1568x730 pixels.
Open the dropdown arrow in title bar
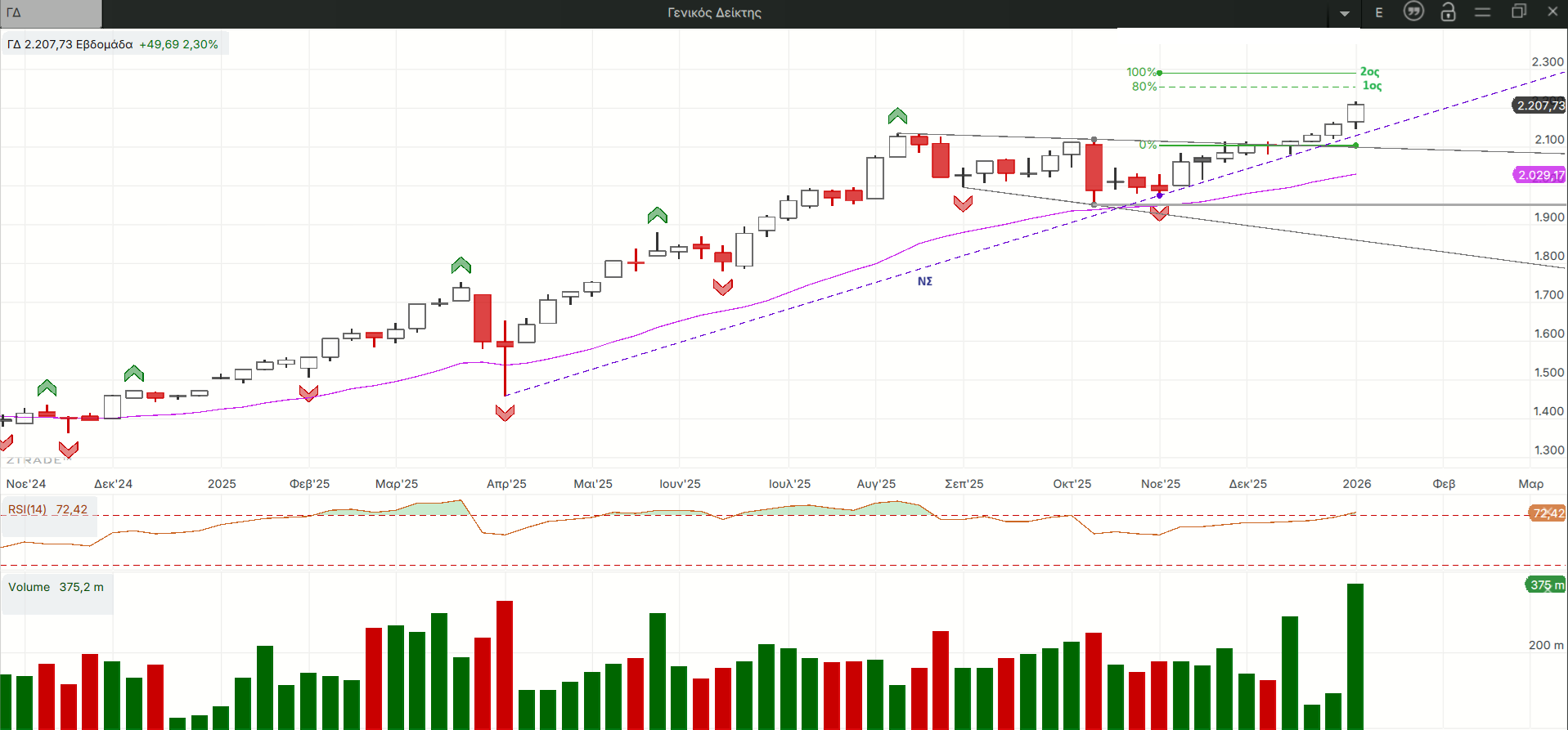[1345, 13]
